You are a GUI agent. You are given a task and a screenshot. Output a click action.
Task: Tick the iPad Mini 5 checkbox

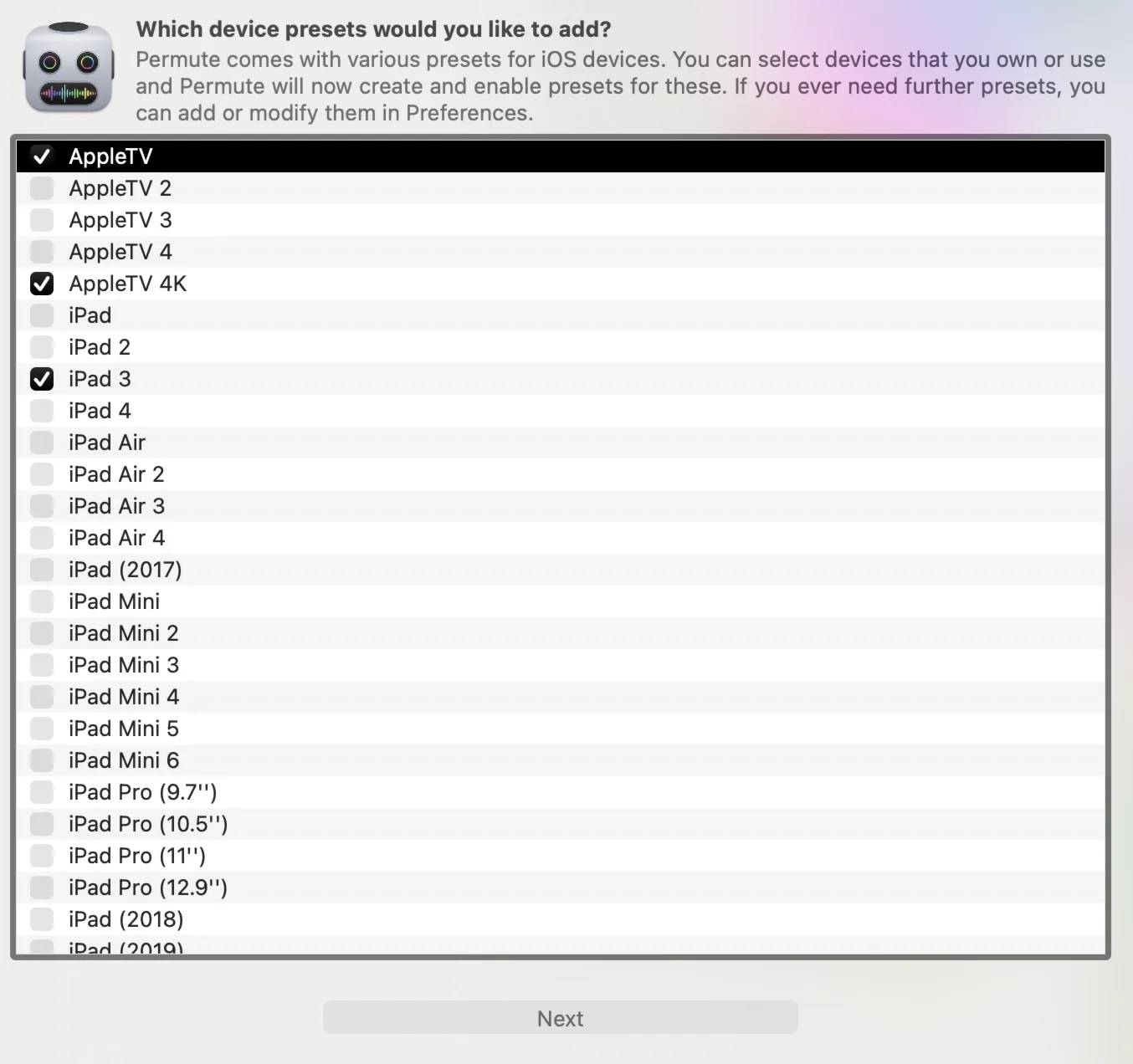(x=42, y=729)
